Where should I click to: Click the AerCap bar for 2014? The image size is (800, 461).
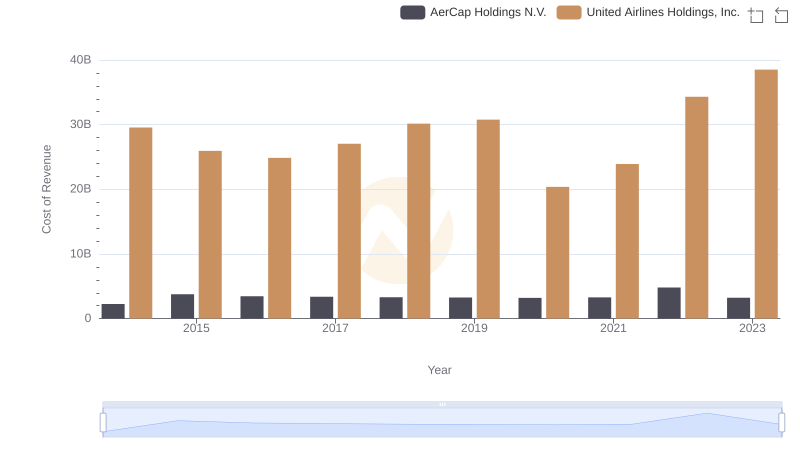[x=113, y=311]
